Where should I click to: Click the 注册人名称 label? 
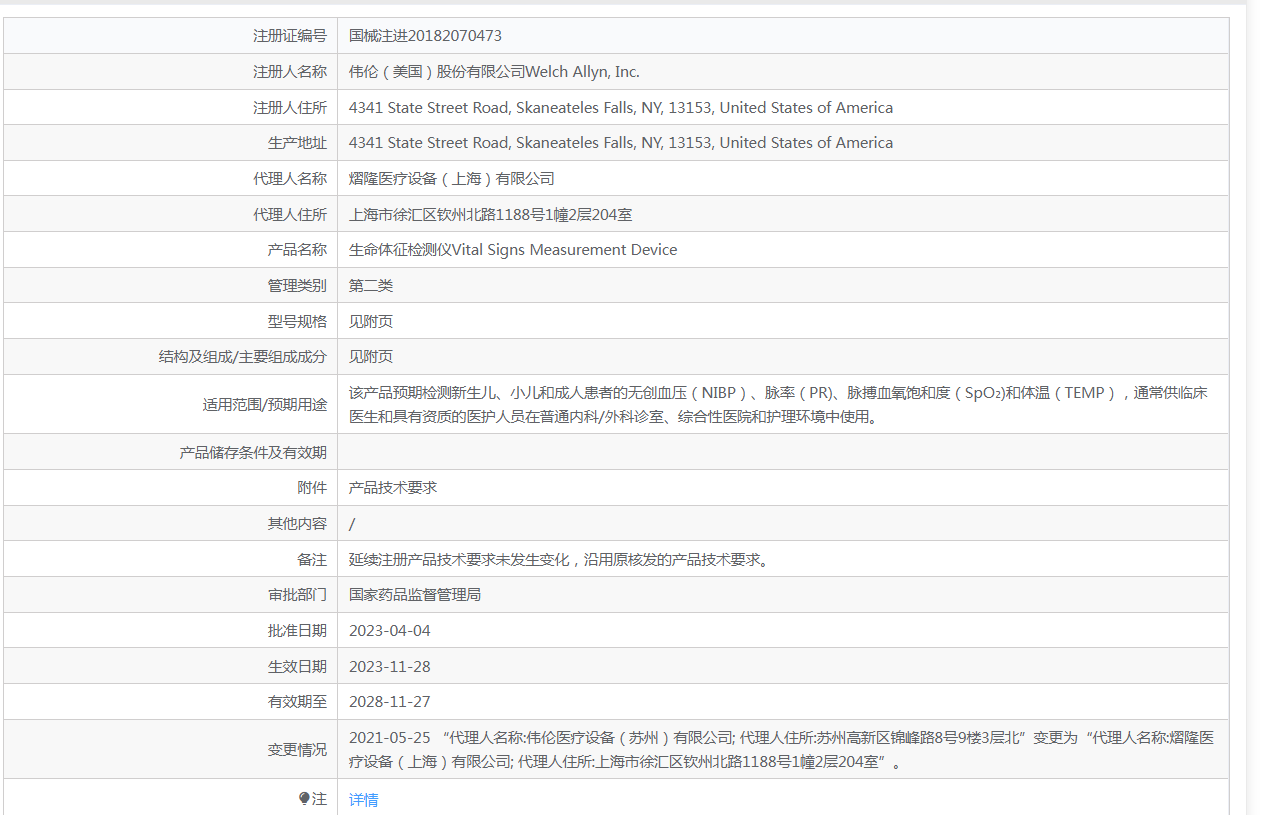(290, 72)
